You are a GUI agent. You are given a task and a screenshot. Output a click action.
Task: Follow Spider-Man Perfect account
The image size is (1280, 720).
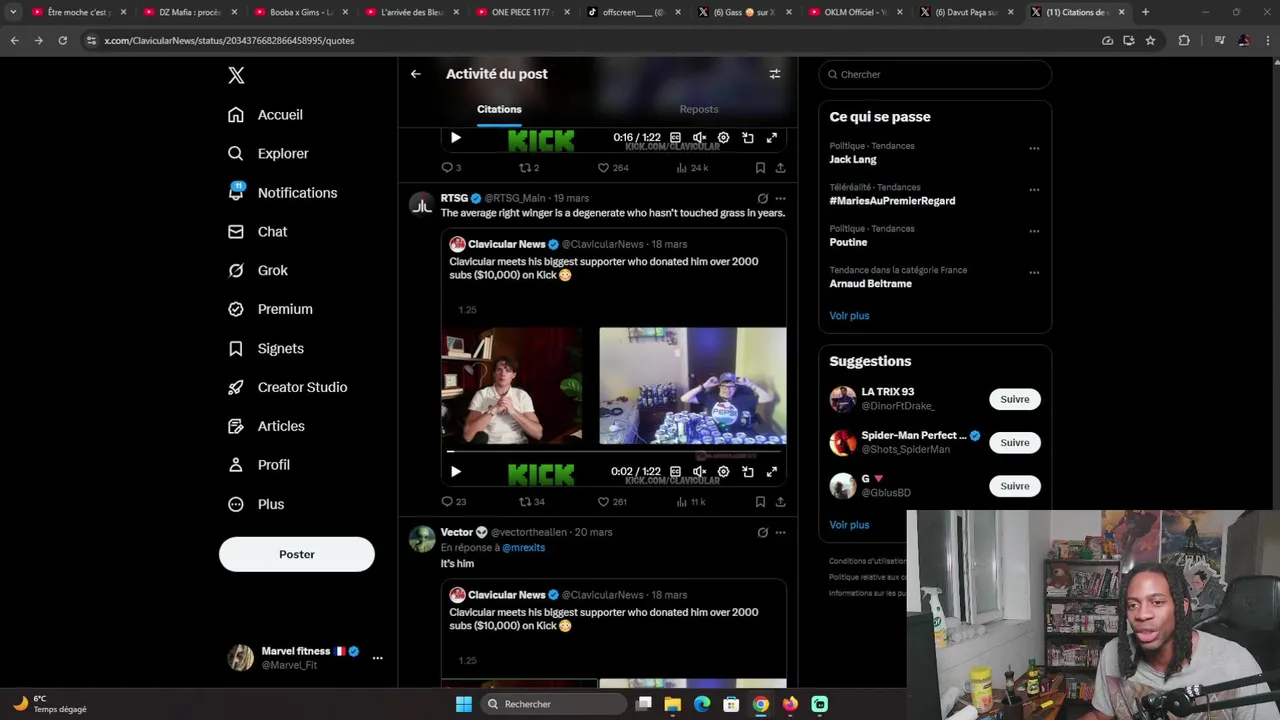pyautogui.click(x=1014, y=443)
